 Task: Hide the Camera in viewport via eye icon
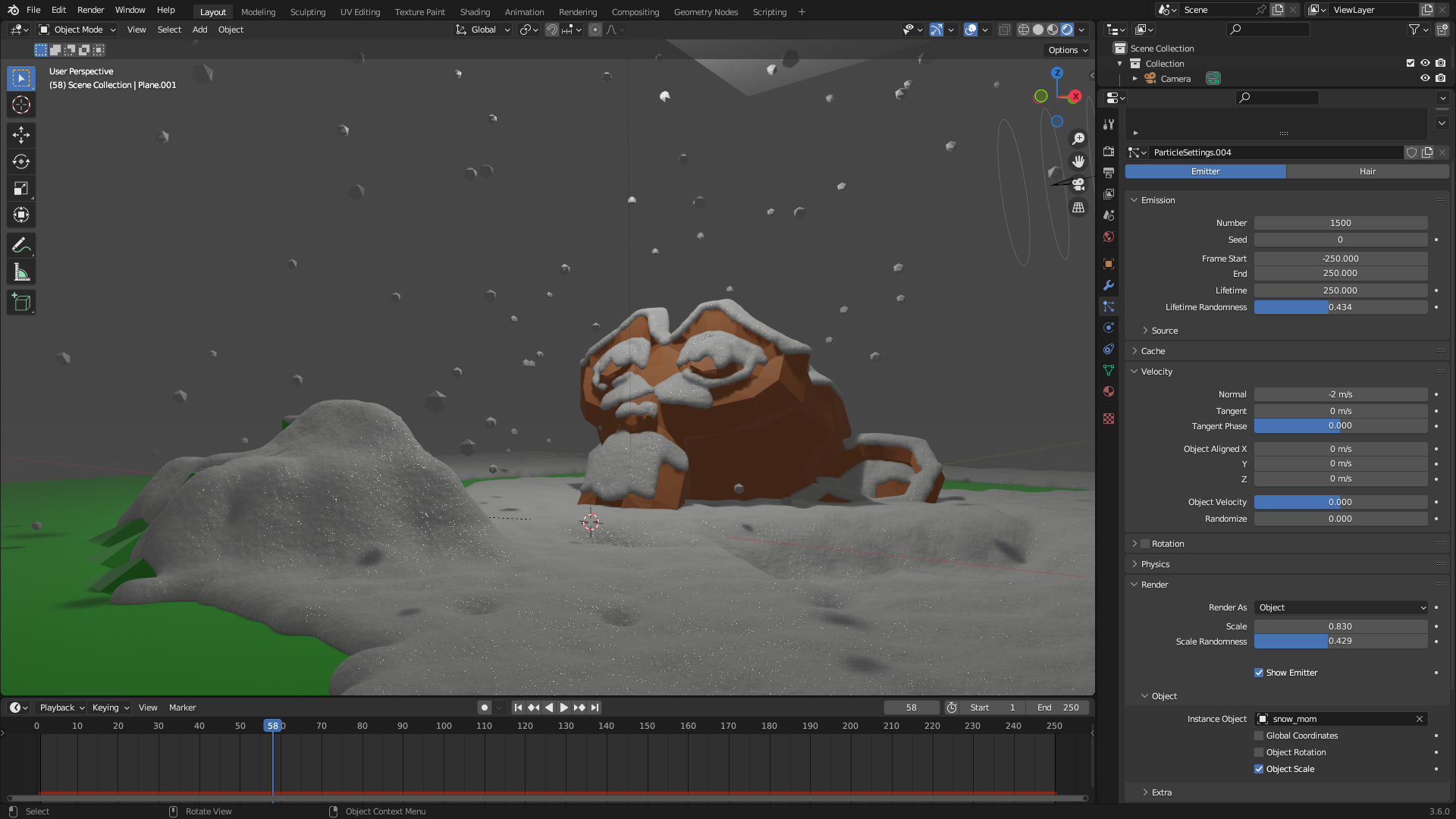(1425, 78)
